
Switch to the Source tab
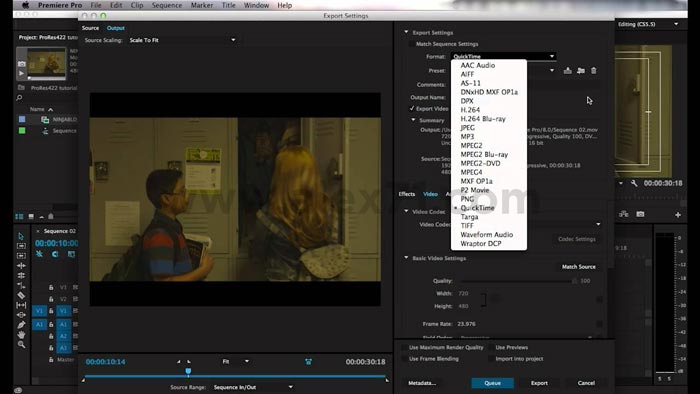tap(90, 28)
